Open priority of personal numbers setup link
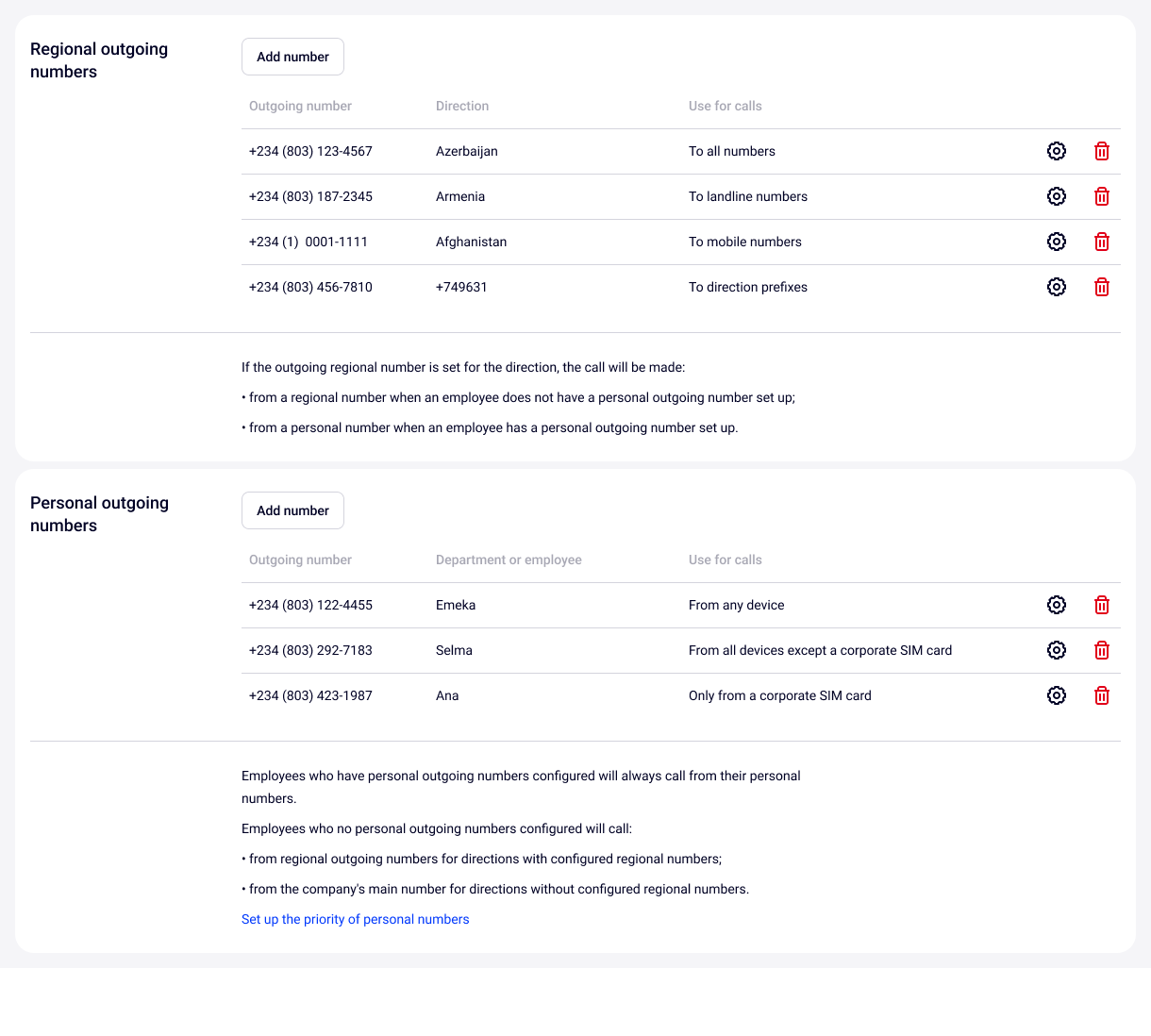The width and height of the screenshot is (1151, 1036). (x=355, y=919)
